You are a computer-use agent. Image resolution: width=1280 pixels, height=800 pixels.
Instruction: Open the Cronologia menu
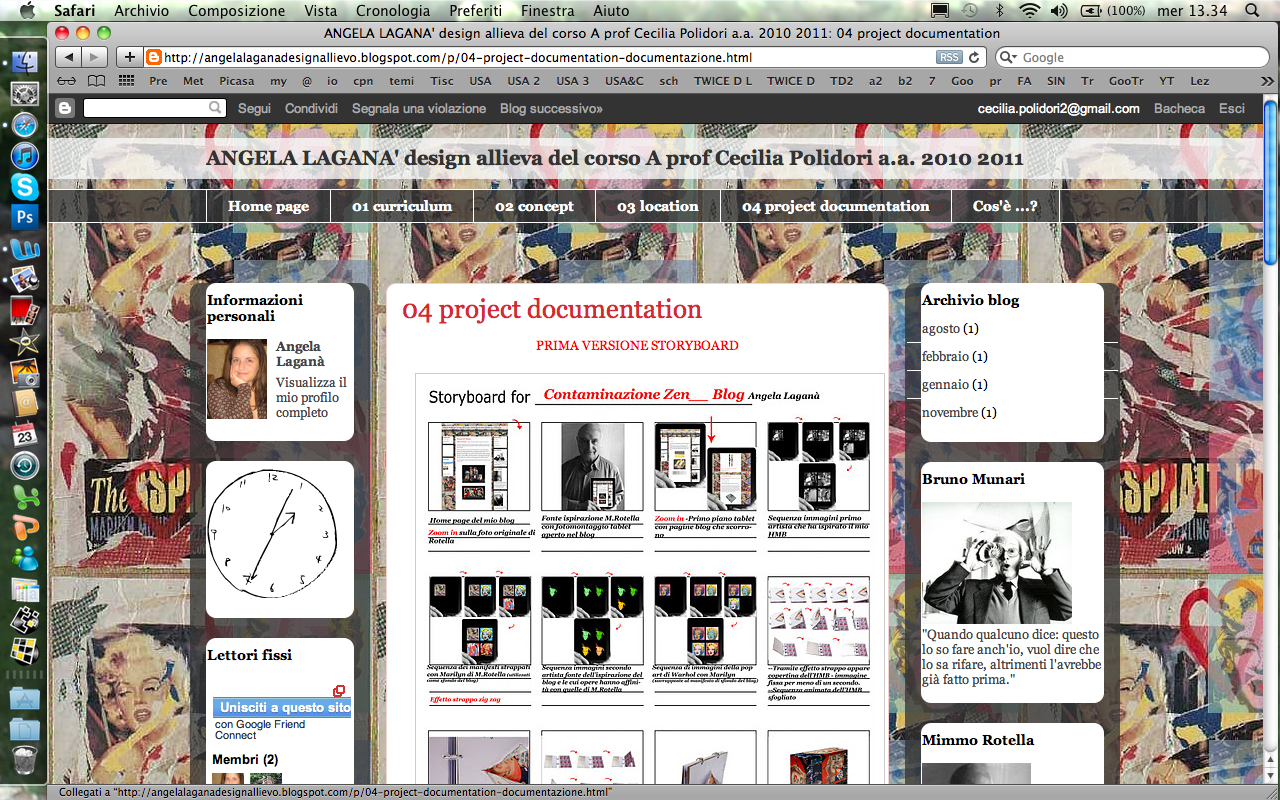(393, 11)
